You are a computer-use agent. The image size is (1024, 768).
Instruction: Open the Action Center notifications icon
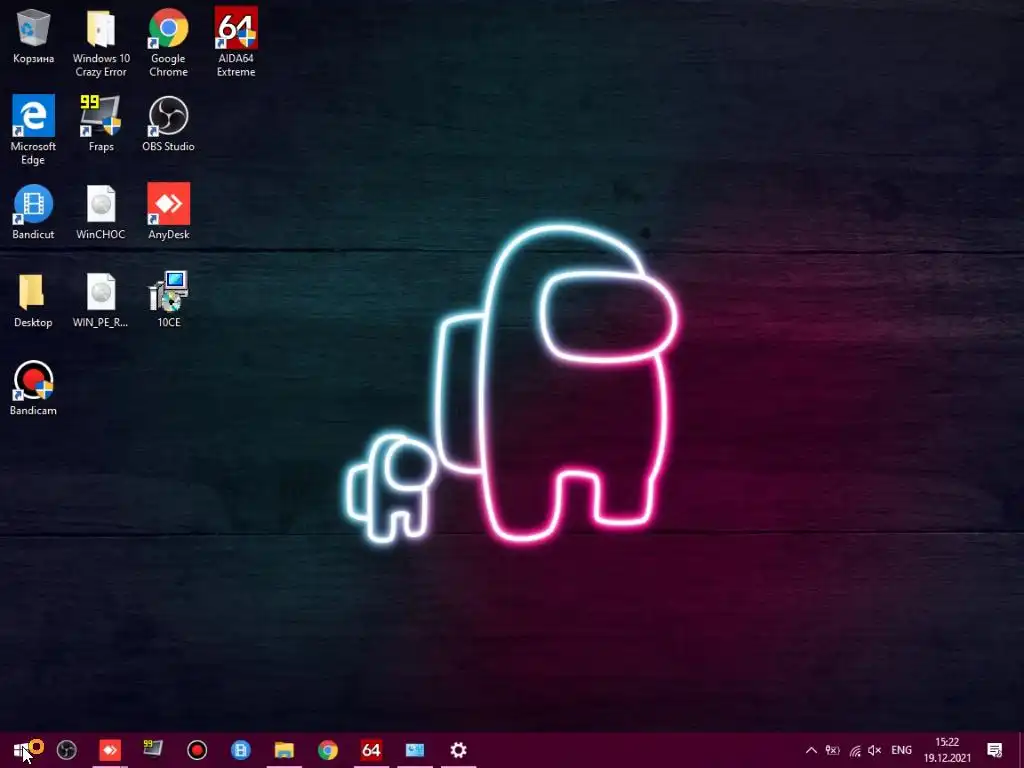995,750
